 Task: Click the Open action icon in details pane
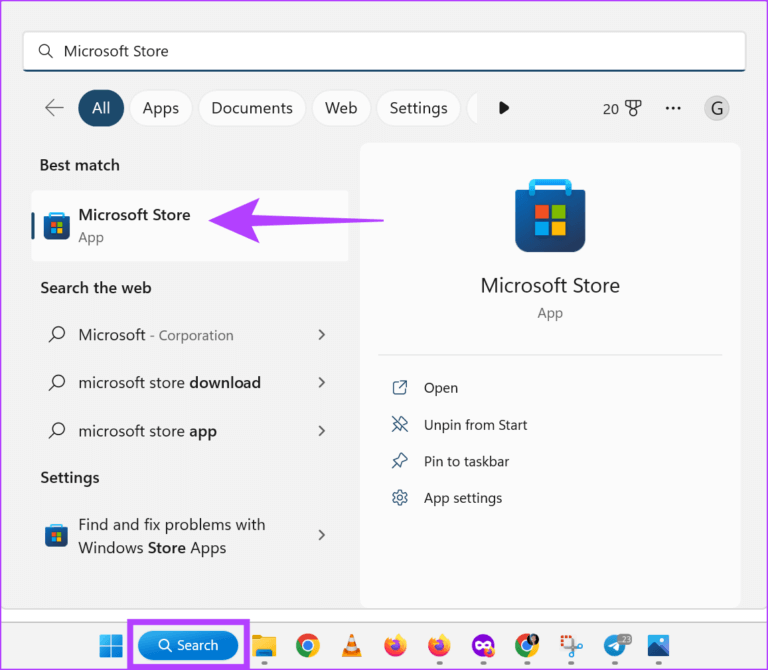(400, 387)
